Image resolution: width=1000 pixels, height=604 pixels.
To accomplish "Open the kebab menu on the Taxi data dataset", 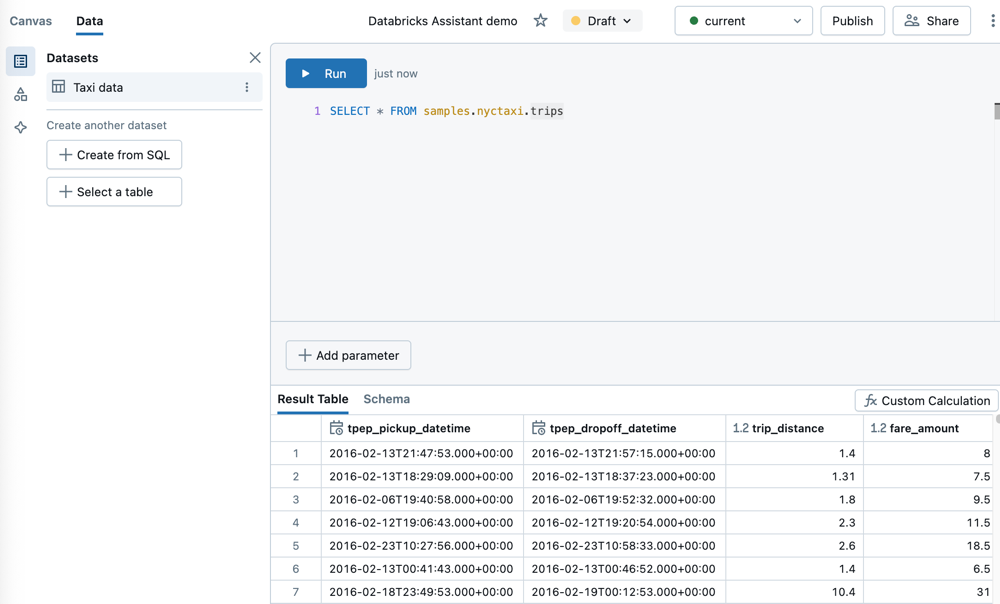I will [x=245, y=89].
